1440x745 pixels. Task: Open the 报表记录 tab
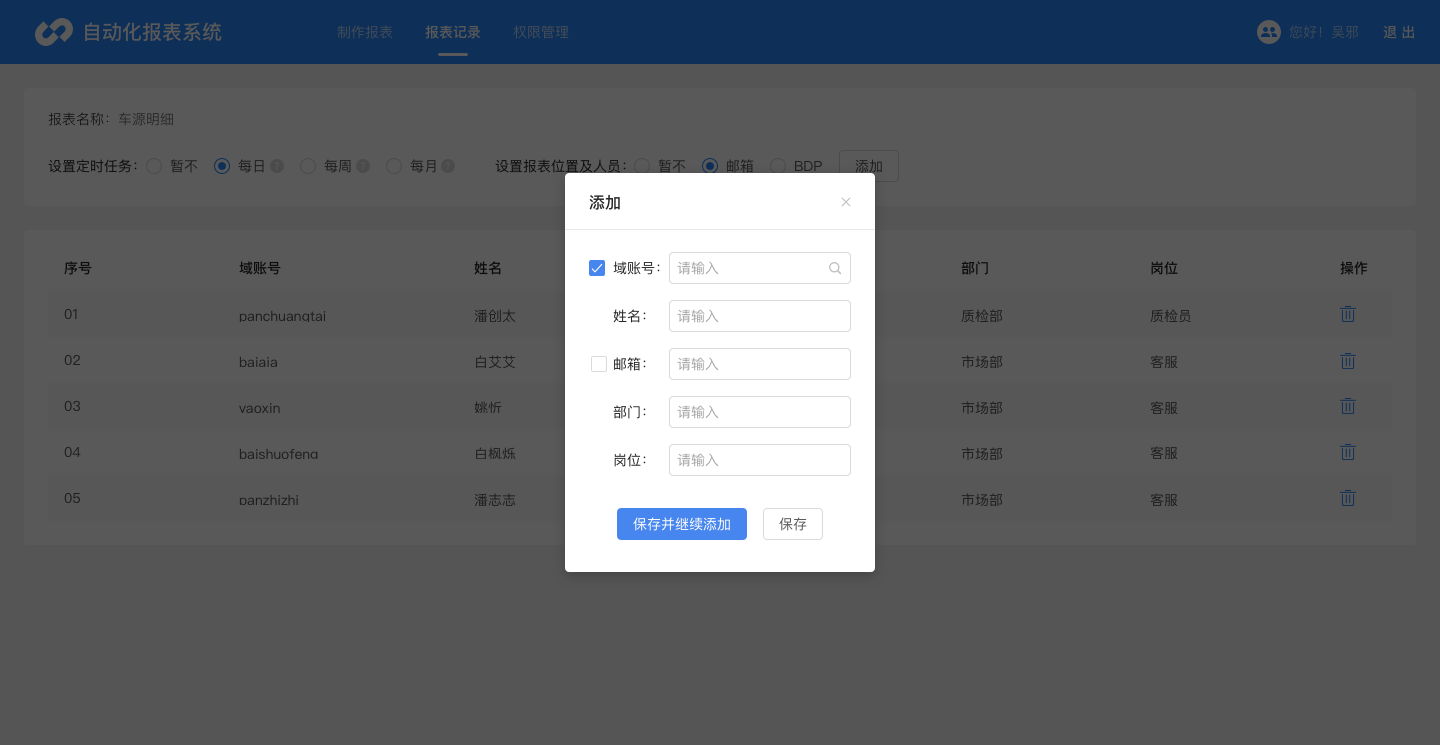pyautogui.click(x=453, y=32)
